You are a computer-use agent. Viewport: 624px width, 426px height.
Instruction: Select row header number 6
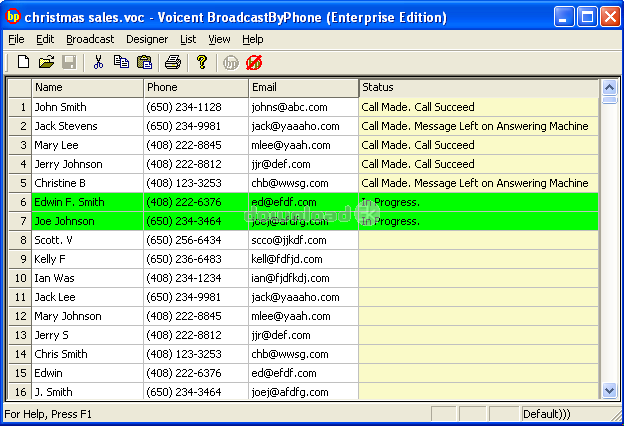[20, 202]
